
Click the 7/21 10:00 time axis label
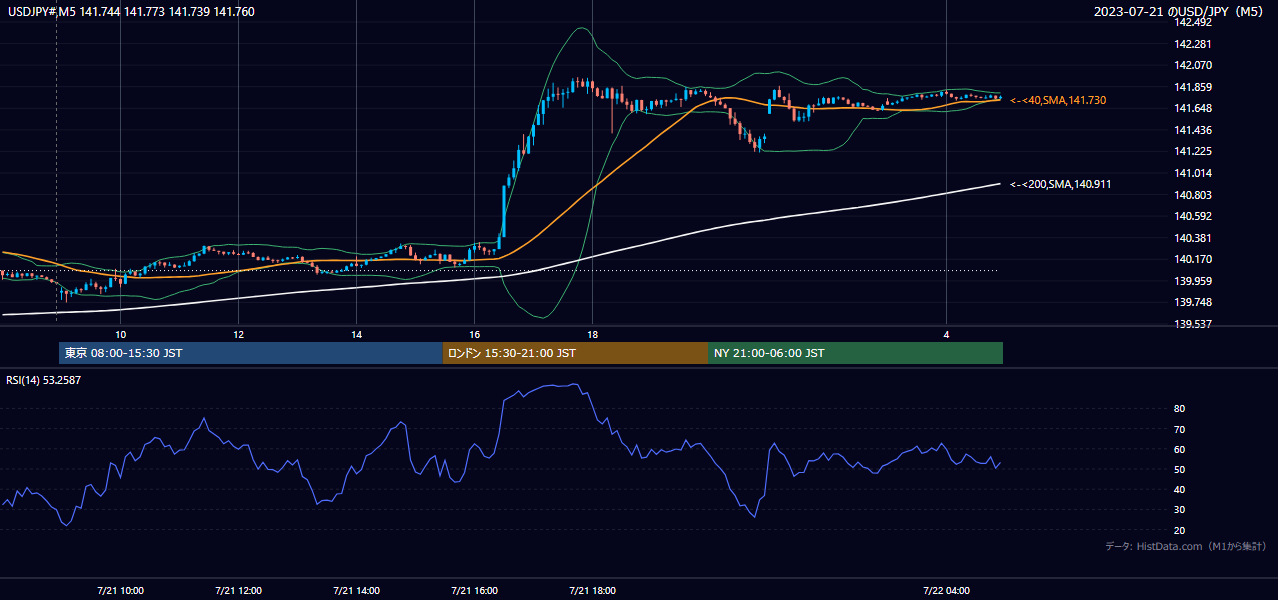click(120, 590)
